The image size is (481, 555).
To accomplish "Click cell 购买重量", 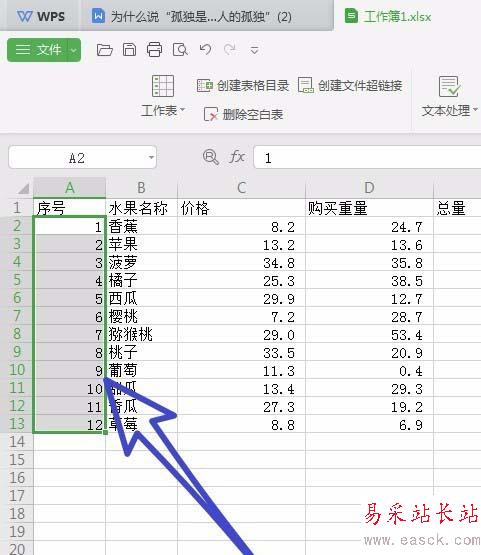I will pos(369,208).
